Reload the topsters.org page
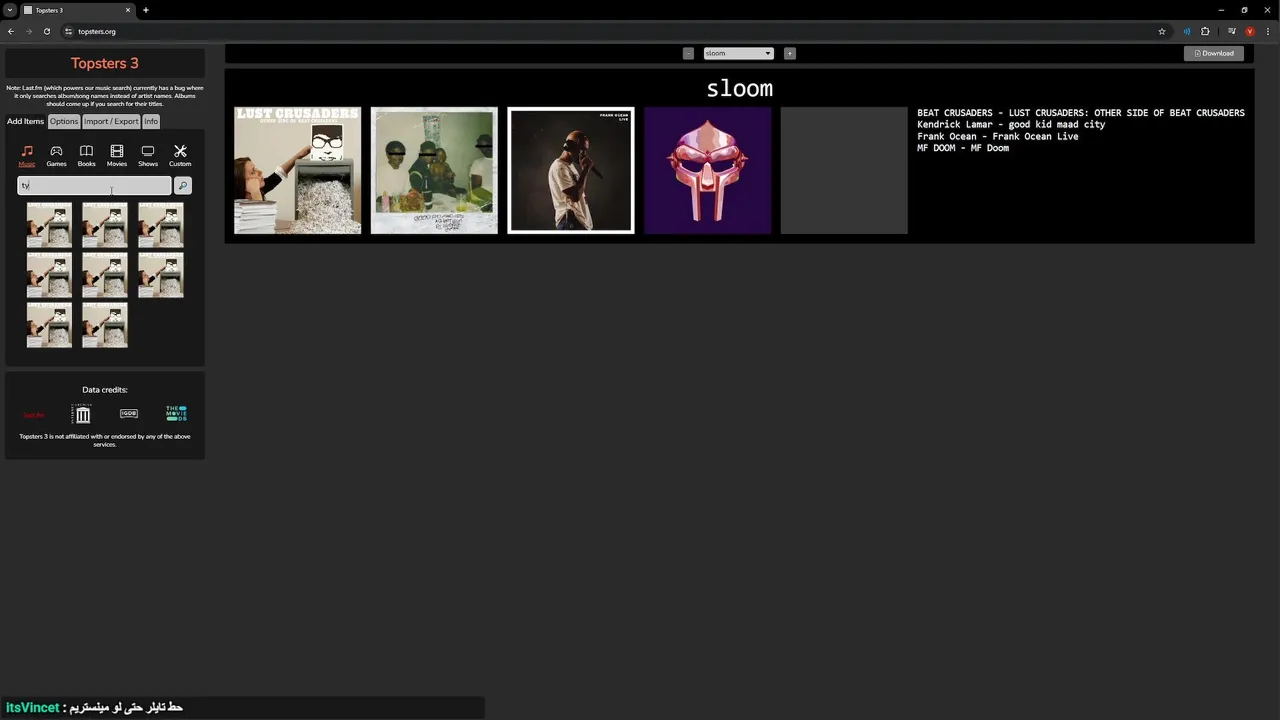 pos(46,31)
